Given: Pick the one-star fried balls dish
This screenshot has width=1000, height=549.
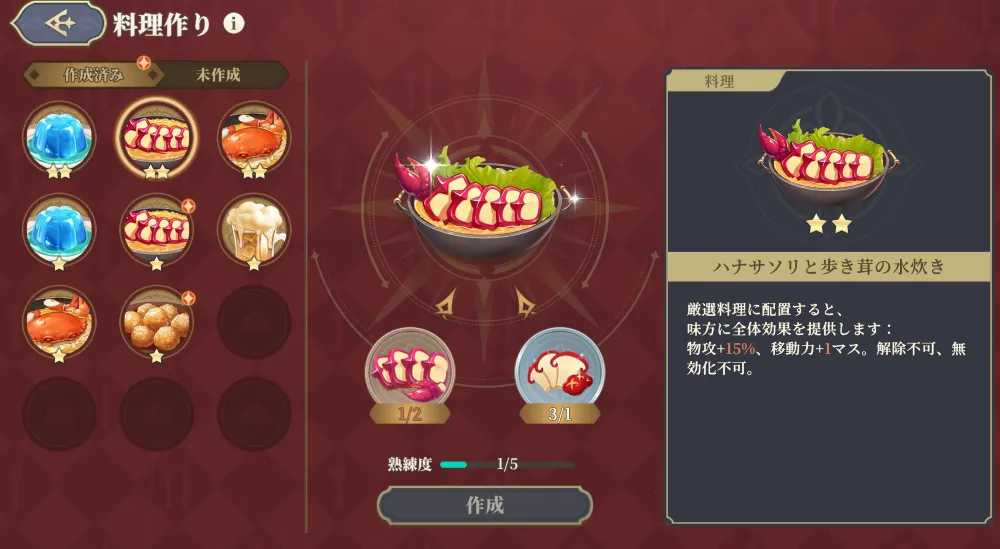Looking at the screenshot, I should (156, 323).
